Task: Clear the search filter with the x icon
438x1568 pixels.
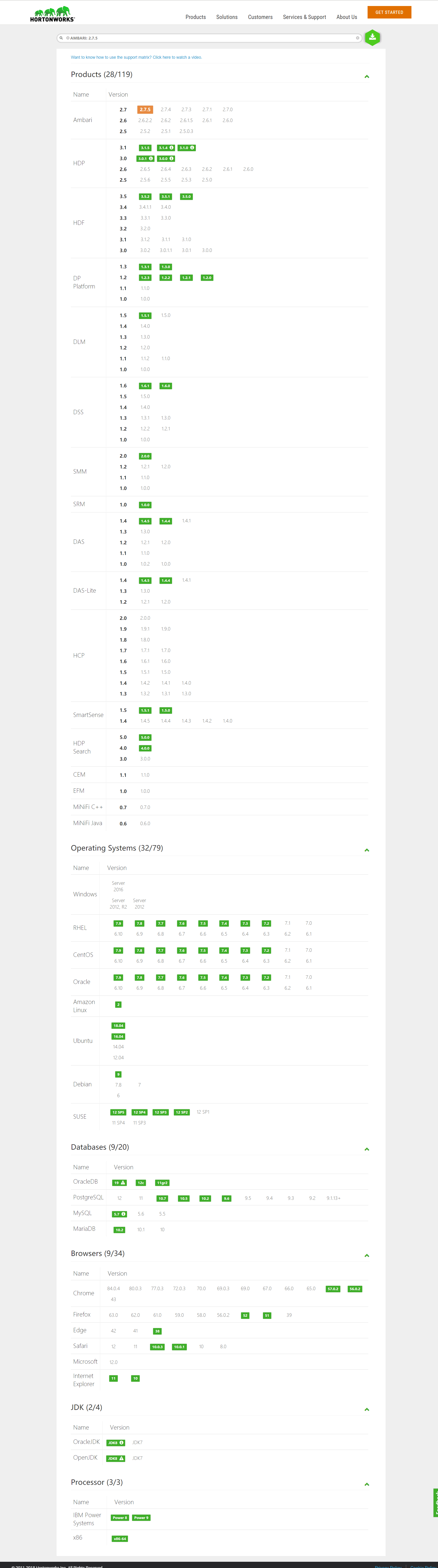Action: [x=357, y=38]
